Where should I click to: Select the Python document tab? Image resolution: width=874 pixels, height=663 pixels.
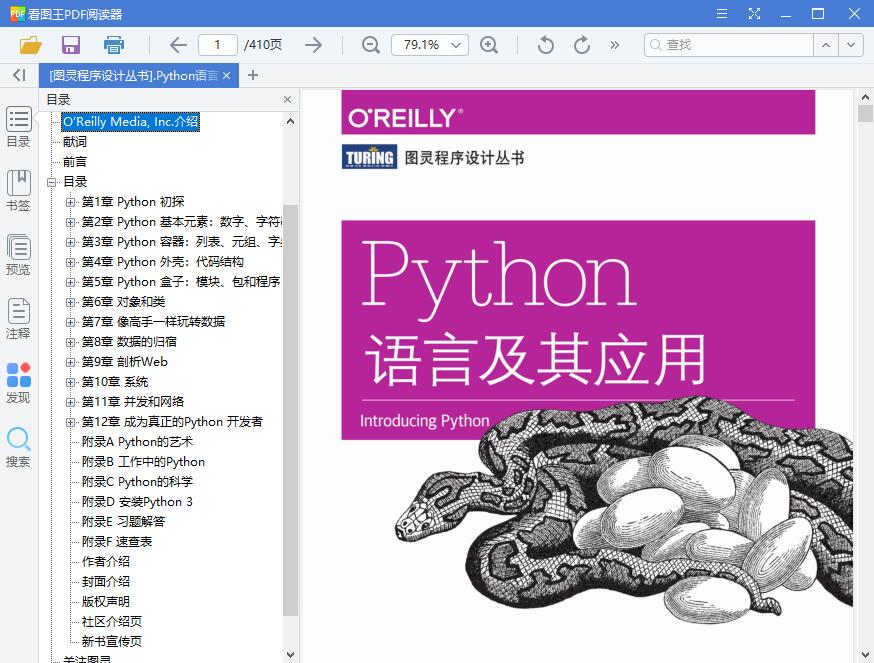(x=133, y=75)
